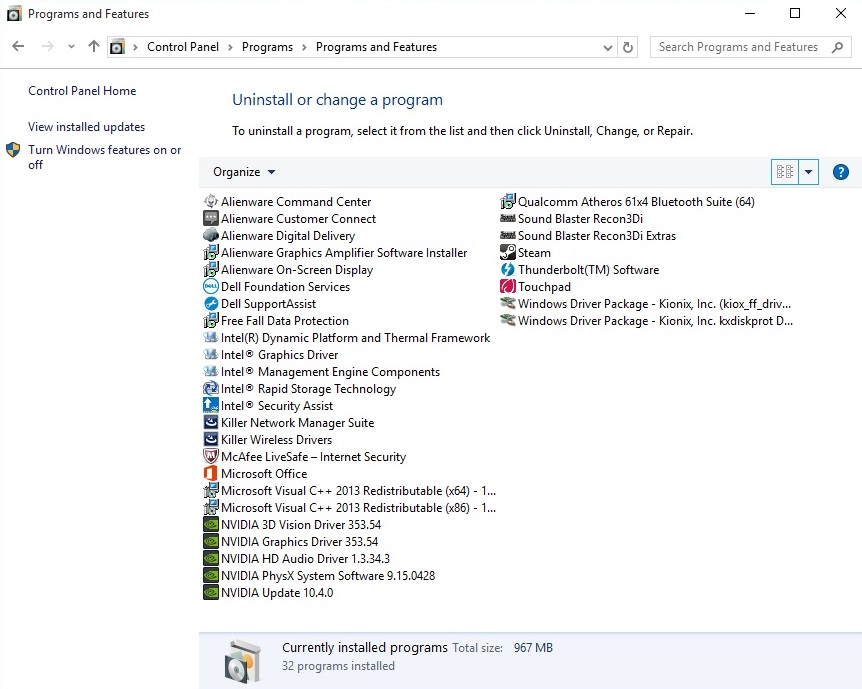Open the recent locations dropdown arrow

point(71,47)
